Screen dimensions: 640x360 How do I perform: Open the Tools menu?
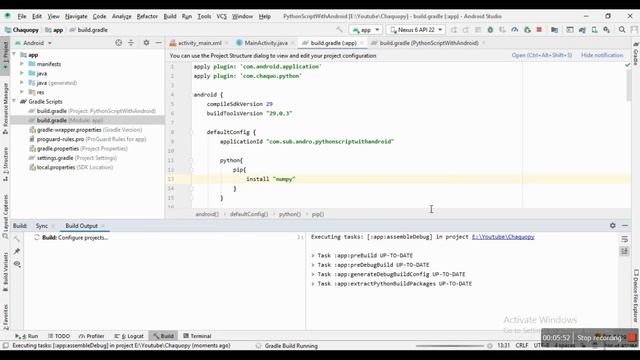(x=204, y=16)
